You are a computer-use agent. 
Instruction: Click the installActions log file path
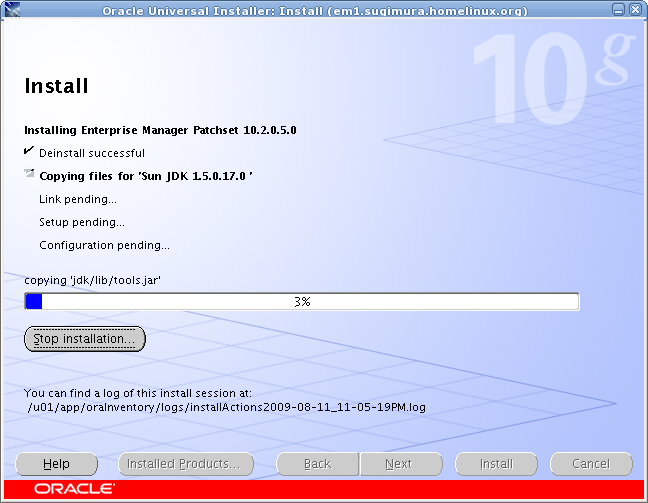226,408
